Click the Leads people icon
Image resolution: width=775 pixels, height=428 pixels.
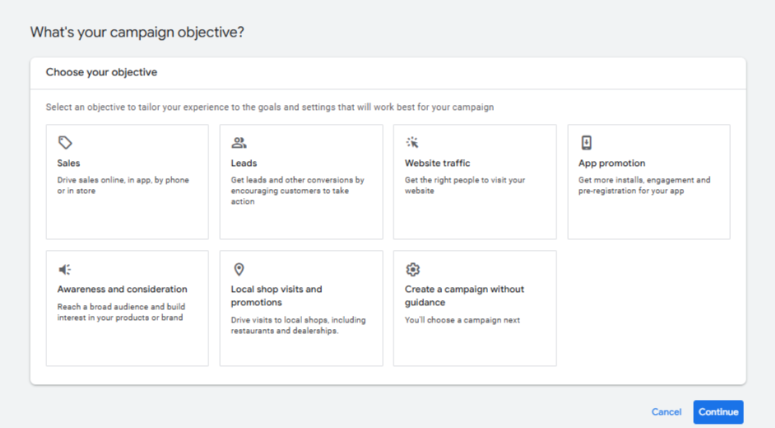(x=239, y=143)
